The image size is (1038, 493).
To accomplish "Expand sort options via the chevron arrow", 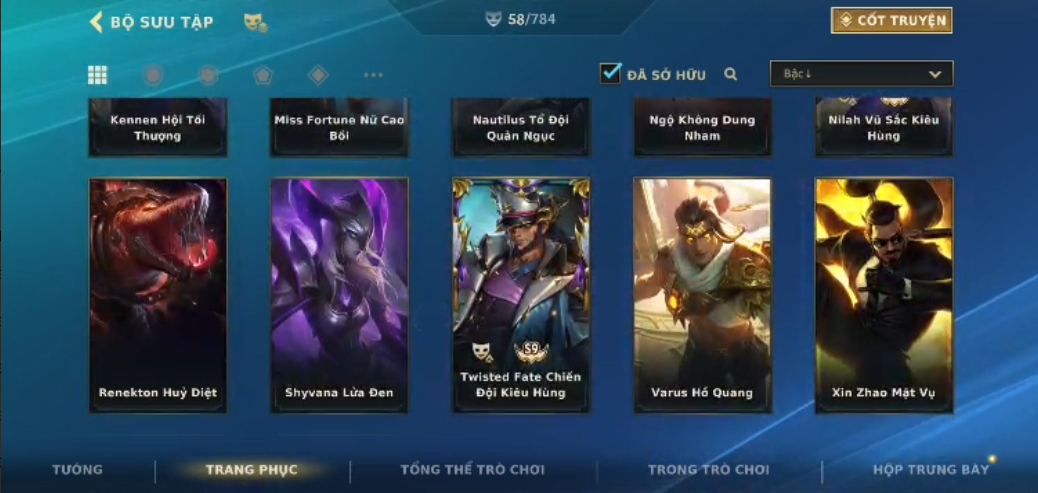I will point(935,75).
